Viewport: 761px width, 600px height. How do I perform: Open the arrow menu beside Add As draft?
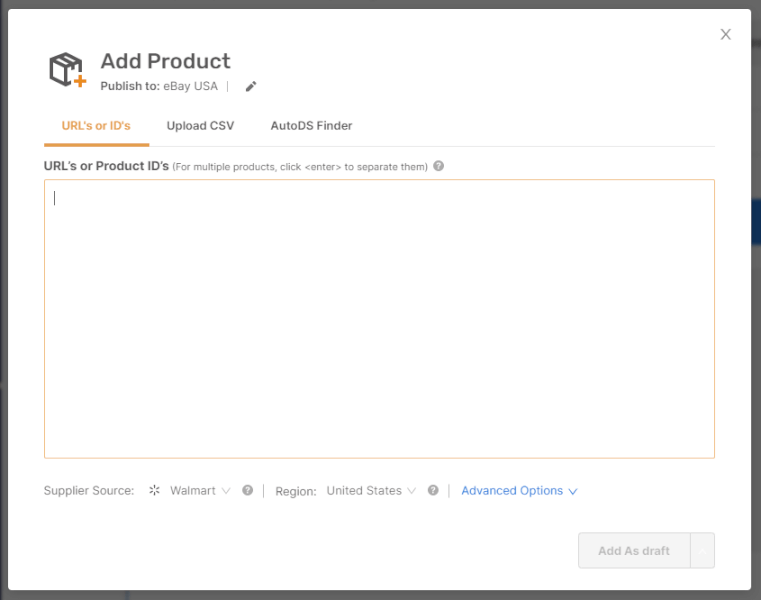[702, 550]
